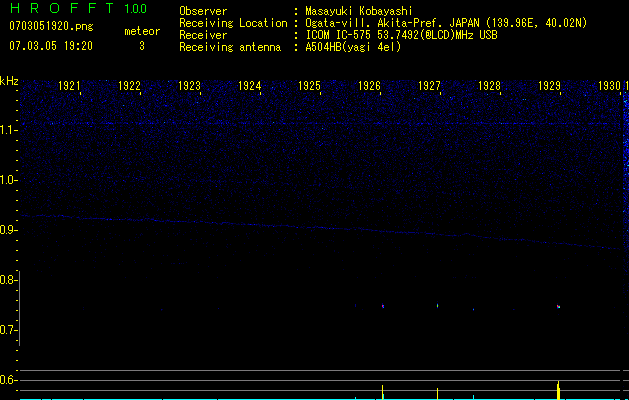Click the meteor echo spot near 1927

(437, 306)
